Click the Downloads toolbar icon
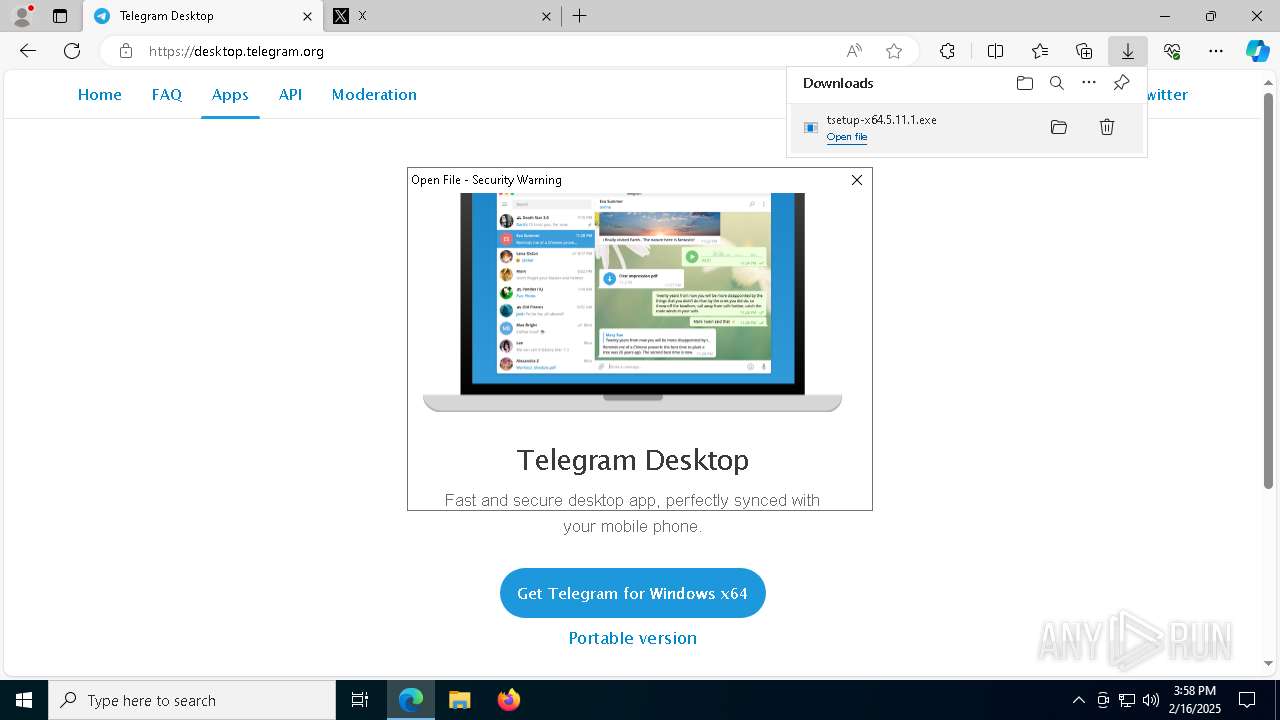This screenshot has width=1280, height=720. [1127, 51]
